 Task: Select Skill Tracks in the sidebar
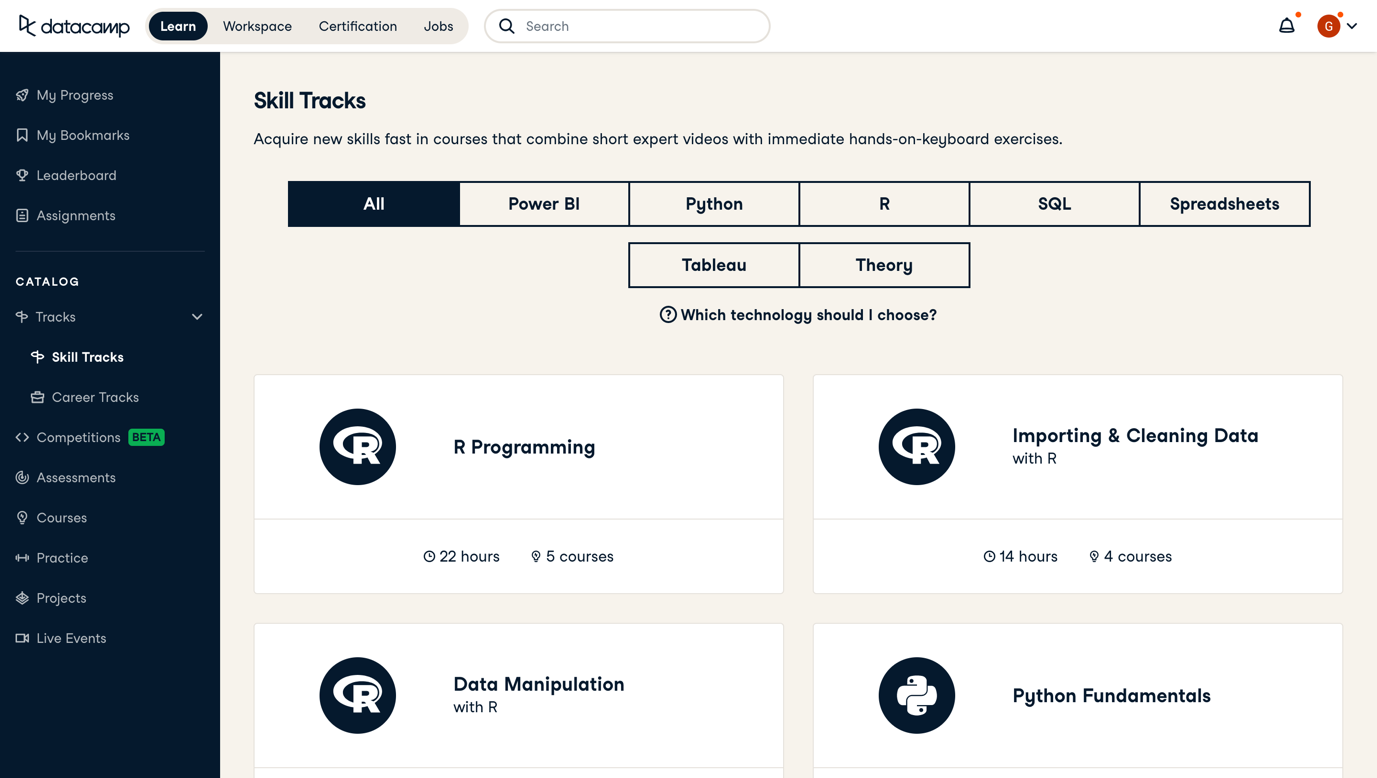[88, 357]
